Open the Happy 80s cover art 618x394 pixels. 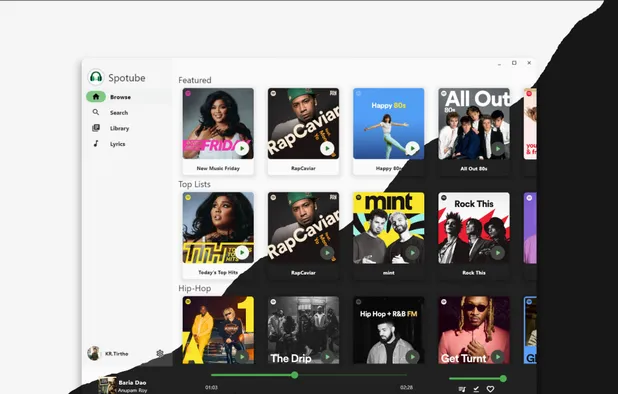tap(389, 124)
